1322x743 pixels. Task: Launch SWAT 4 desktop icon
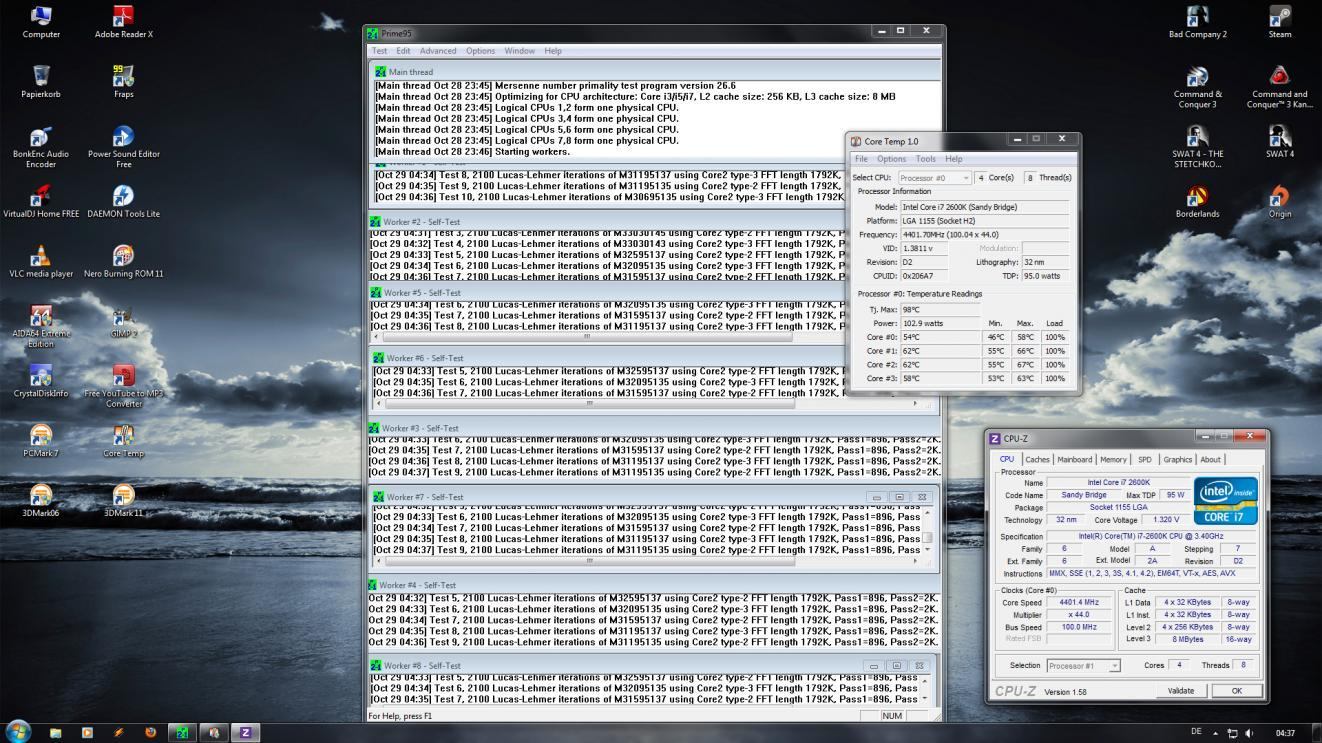(1280, 141)
